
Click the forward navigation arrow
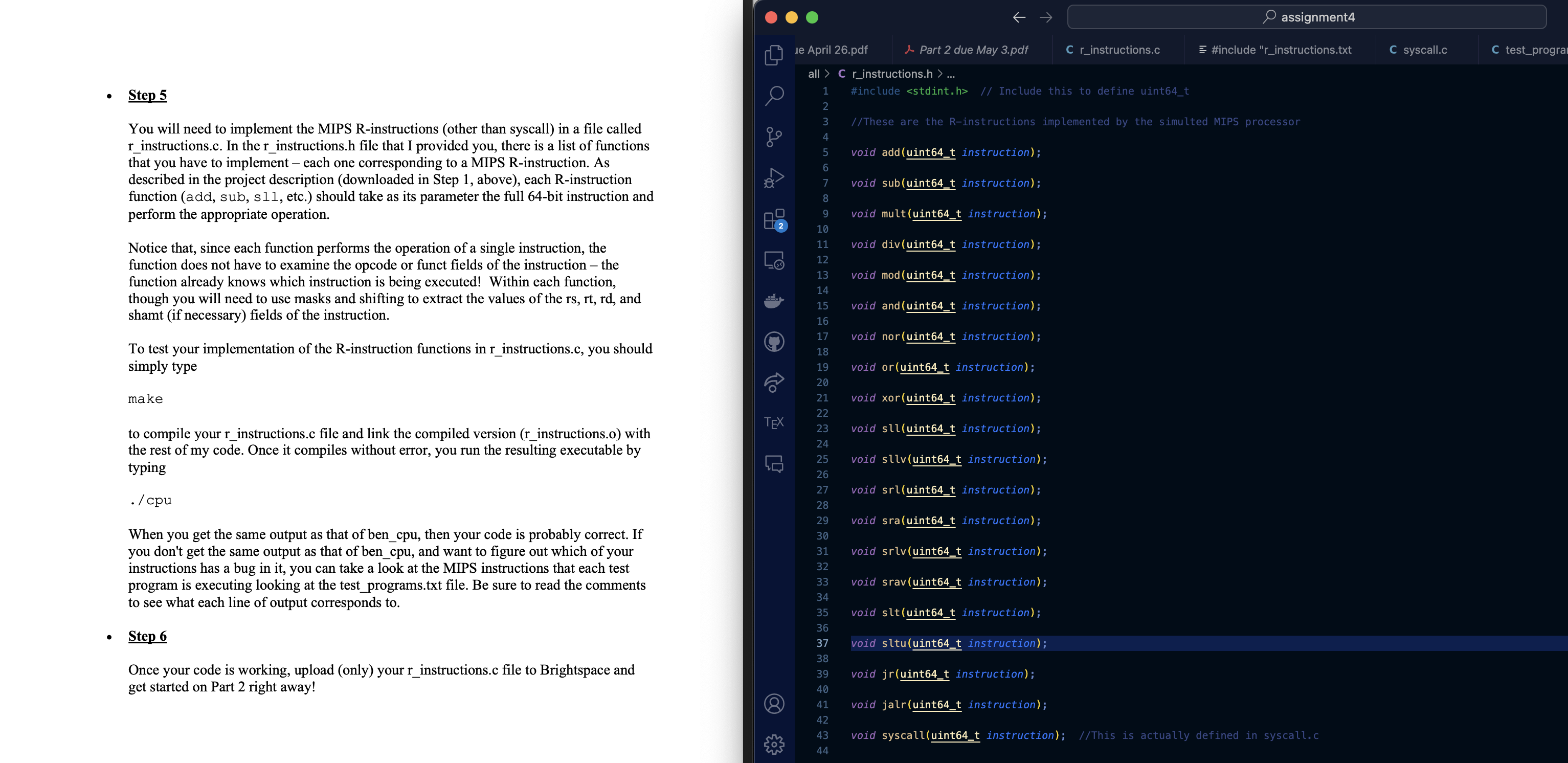pos(1046,17)
